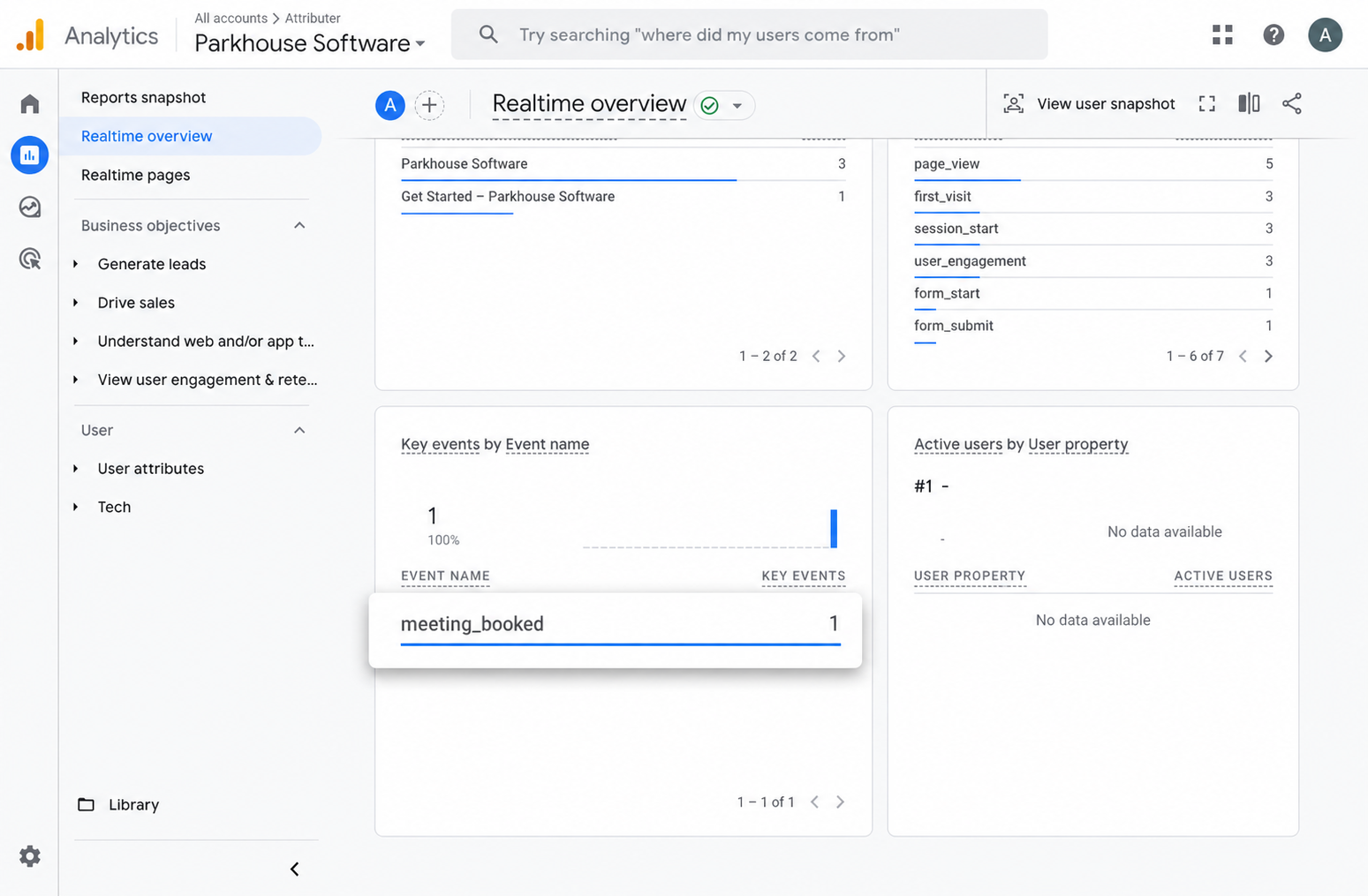Select 'Get Started – Parkhouse Software' page row
This screenshot has width=1368, height=896.
pyautogui.click(x=623, y=197)
